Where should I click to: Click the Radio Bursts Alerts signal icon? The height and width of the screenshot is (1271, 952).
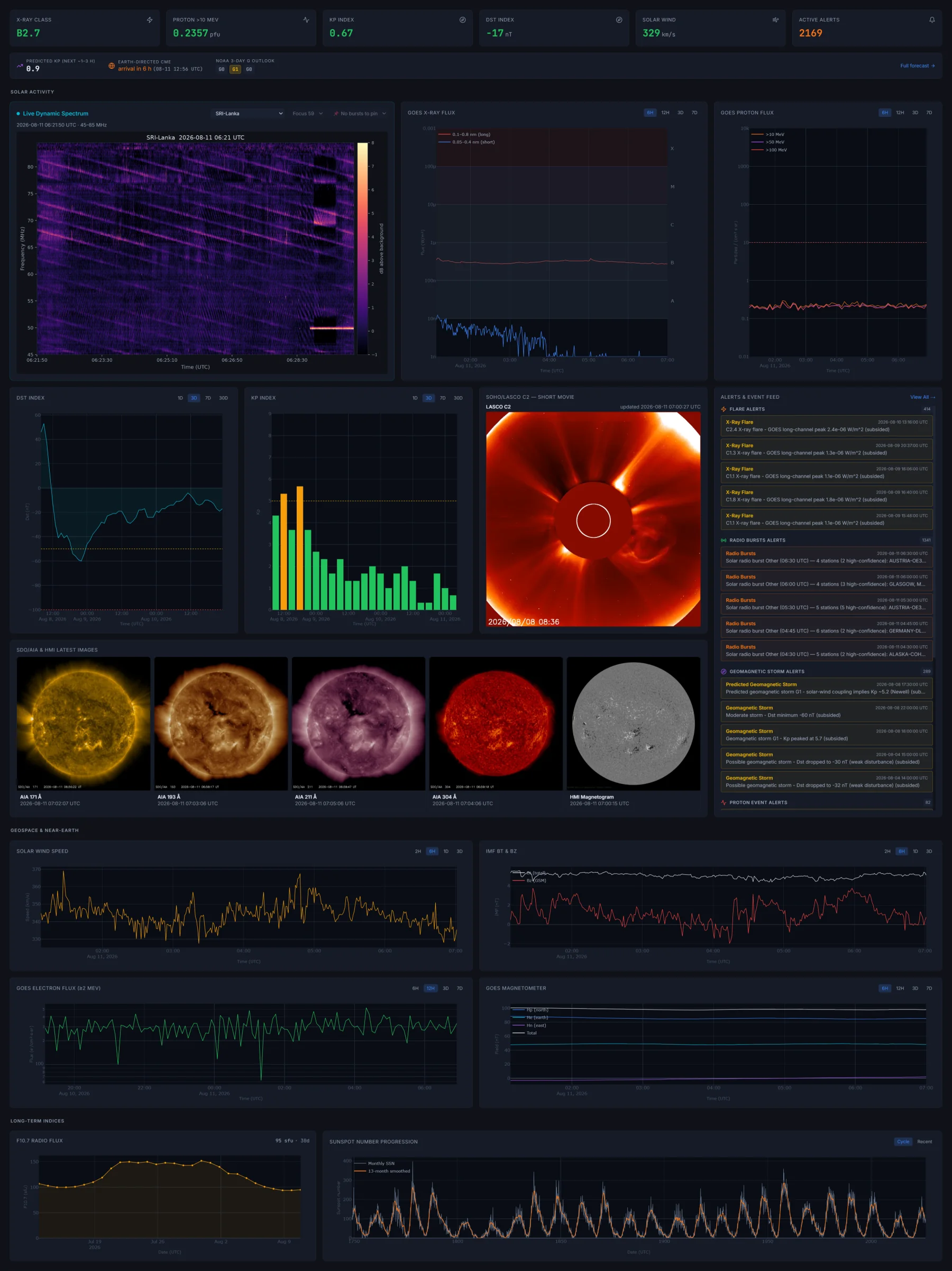click(x=724, y=540)
